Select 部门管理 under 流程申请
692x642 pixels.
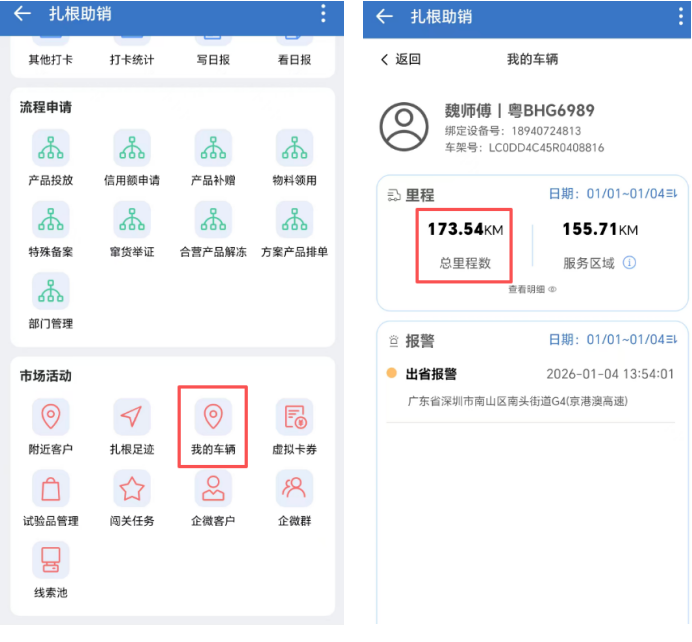50,291
